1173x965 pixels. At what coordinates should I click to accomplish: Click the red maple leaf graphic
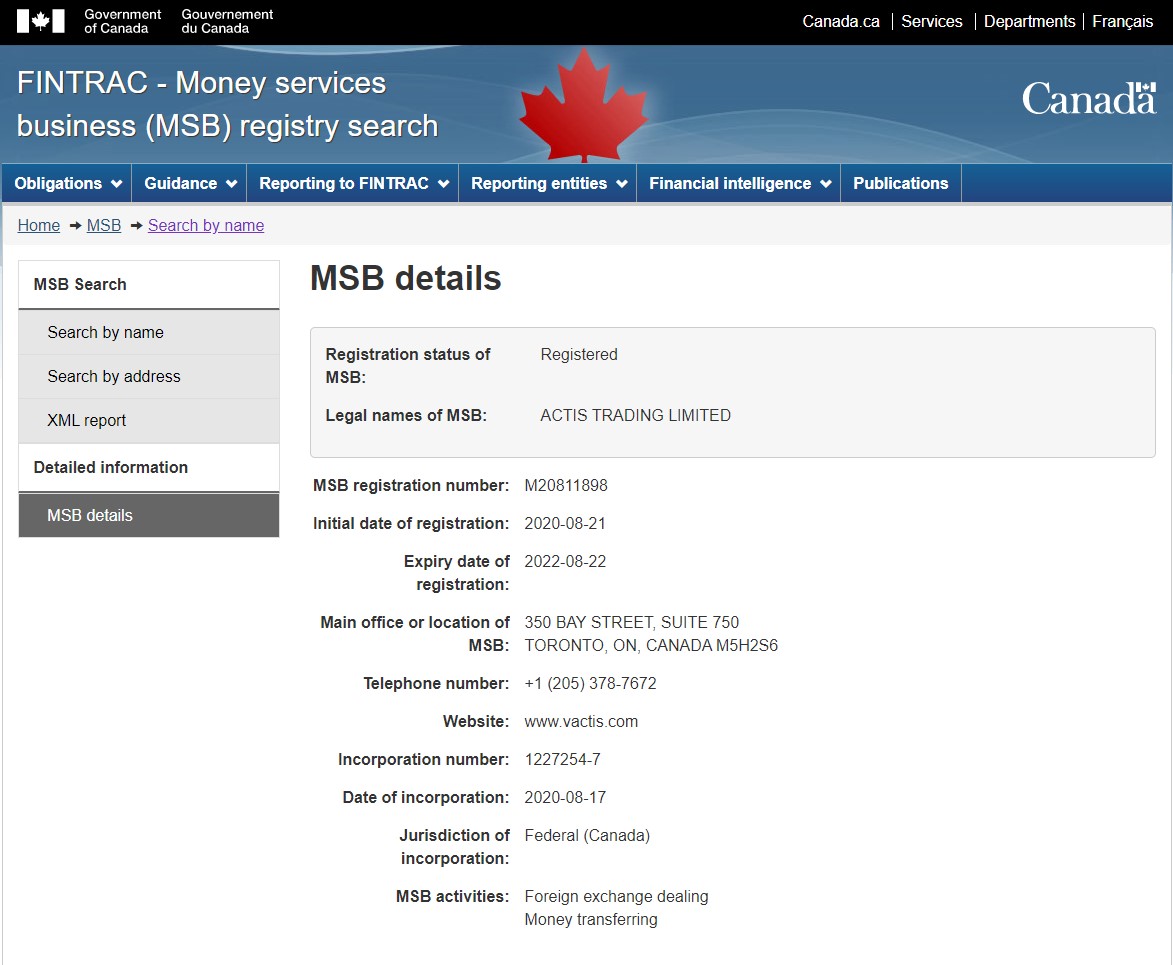pos(584,105)
